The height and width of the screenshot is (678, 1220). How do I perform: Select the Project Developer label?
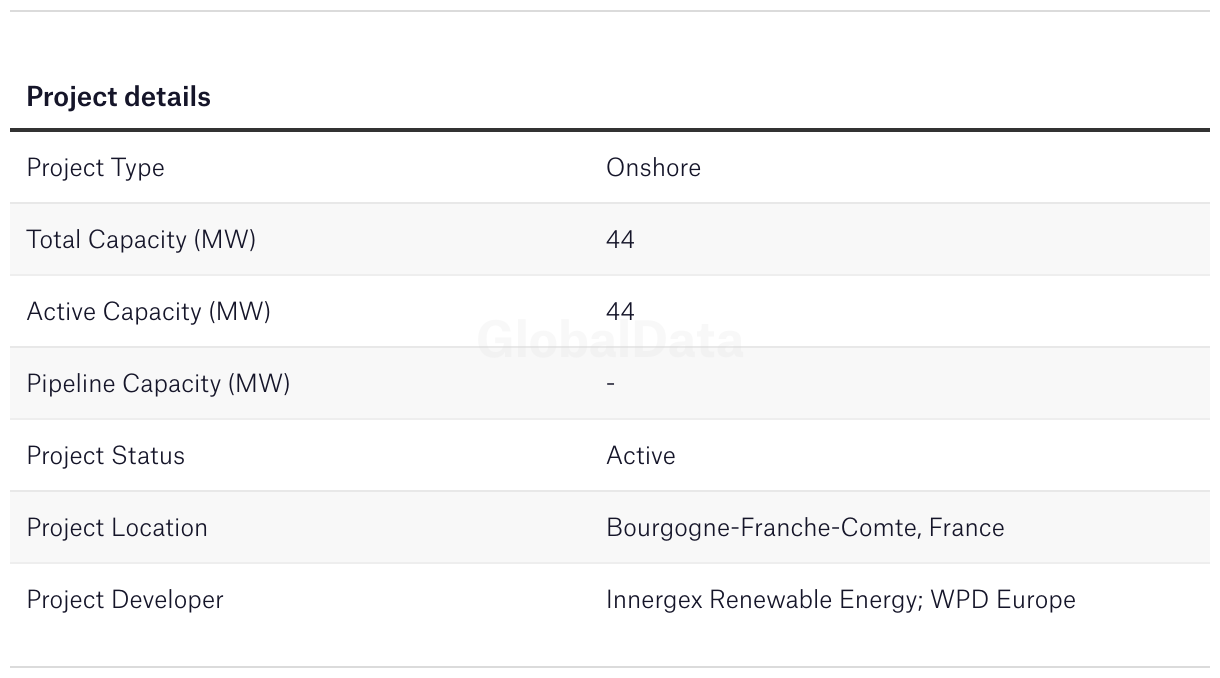[125, 599]
